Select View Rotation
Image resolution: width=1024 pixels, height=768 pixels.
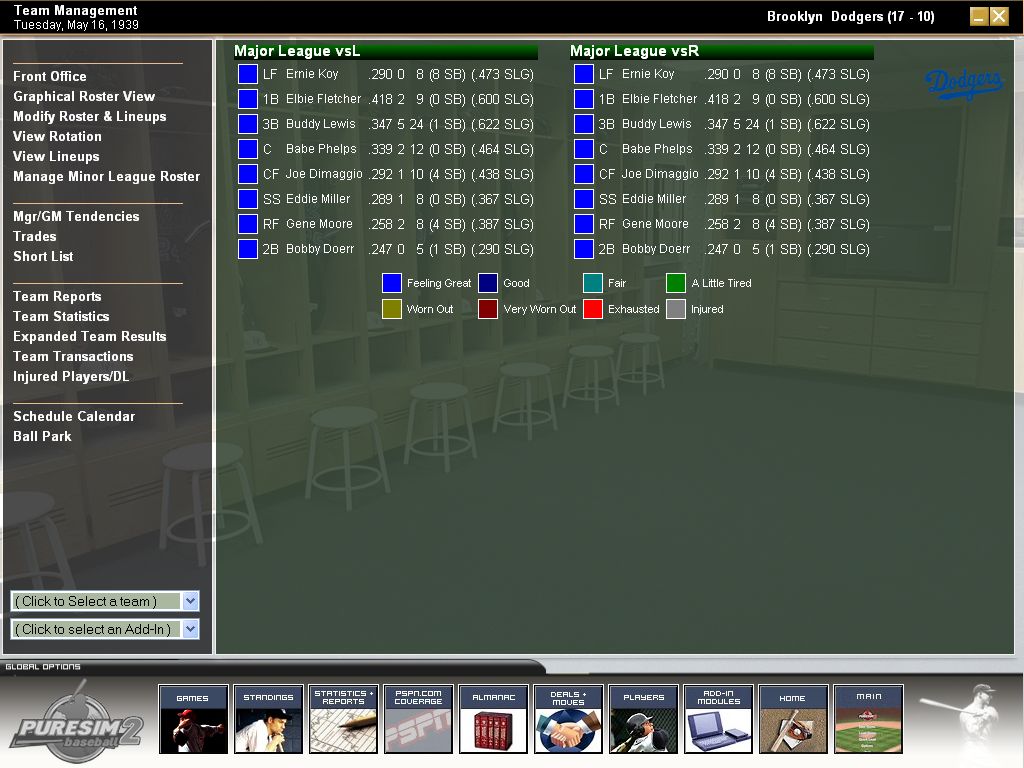click(x=57, y=136)
